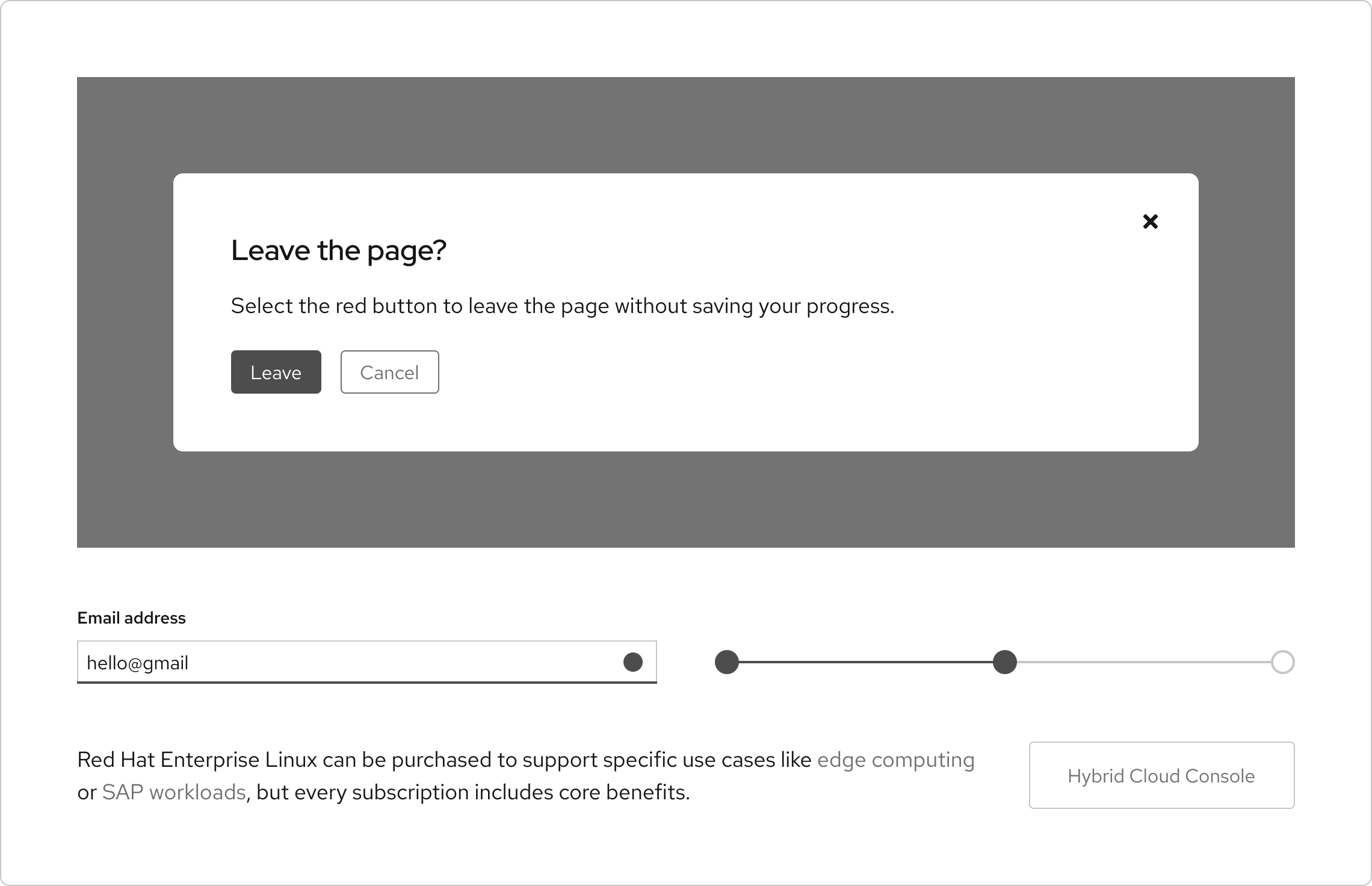Click the Hybrid Cloud Console button
Image resolution: width=1372 pixels, height=886 pixels.
pos(1161,776)
